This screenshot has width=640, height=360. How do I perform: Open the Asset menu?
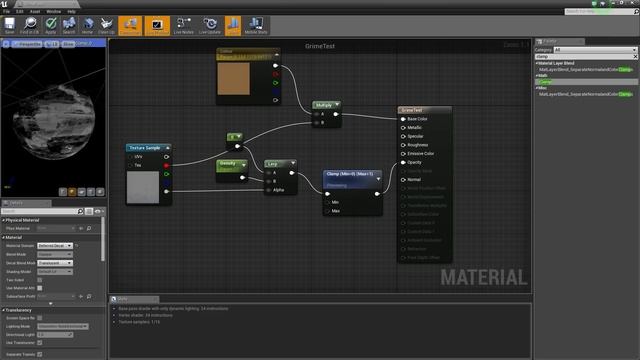tap(35, 11)
